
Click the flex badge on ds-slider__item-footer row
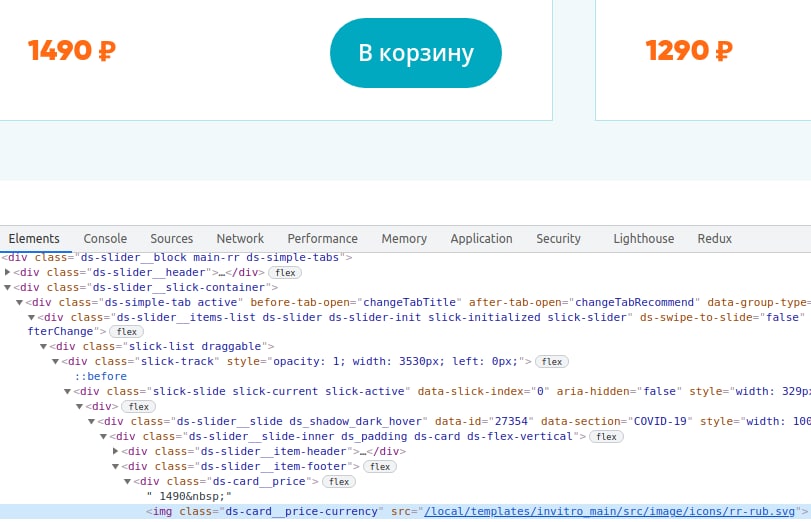(380, 467)
